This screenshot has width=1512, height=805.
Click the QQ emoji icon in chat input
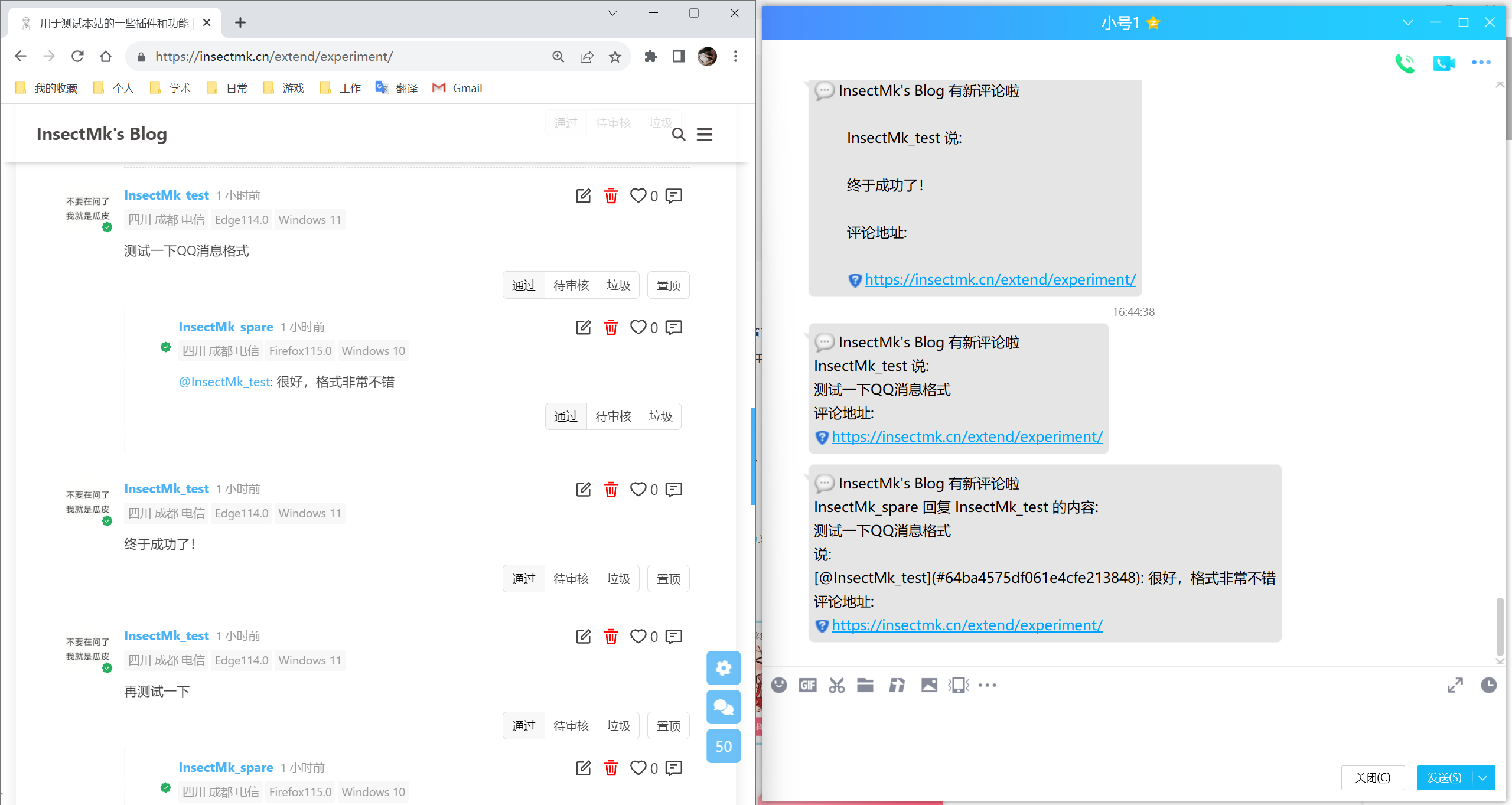[778, 685]
